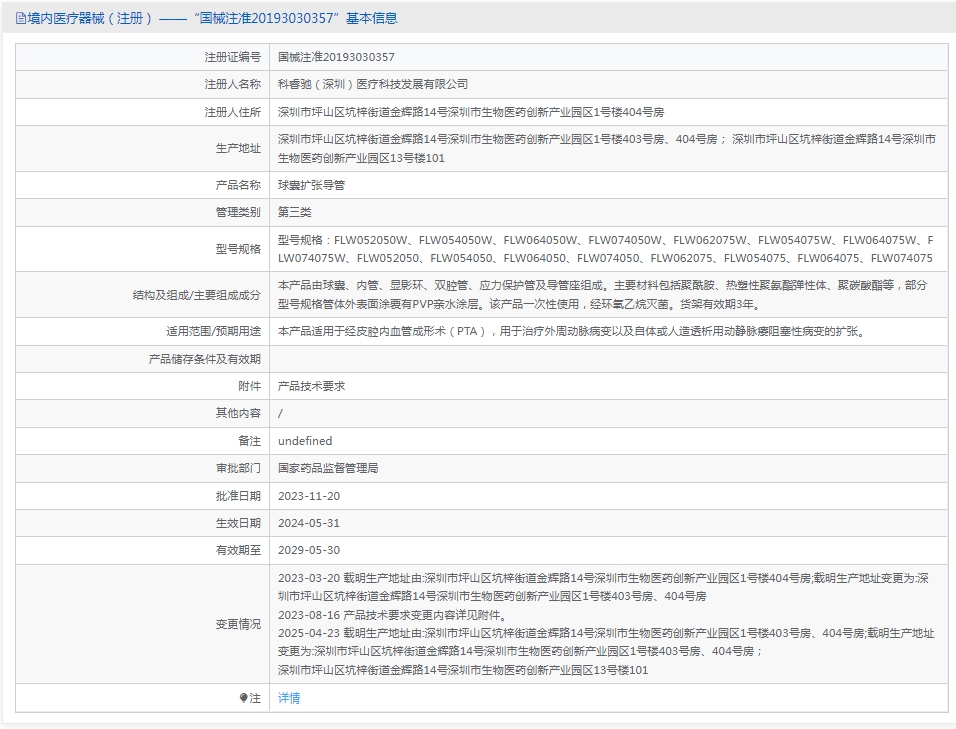This screenshot has height=729, width=956.
Task: Click intended use text mentioning PTA
Action: pyautogui.click(x=572, y=332)
